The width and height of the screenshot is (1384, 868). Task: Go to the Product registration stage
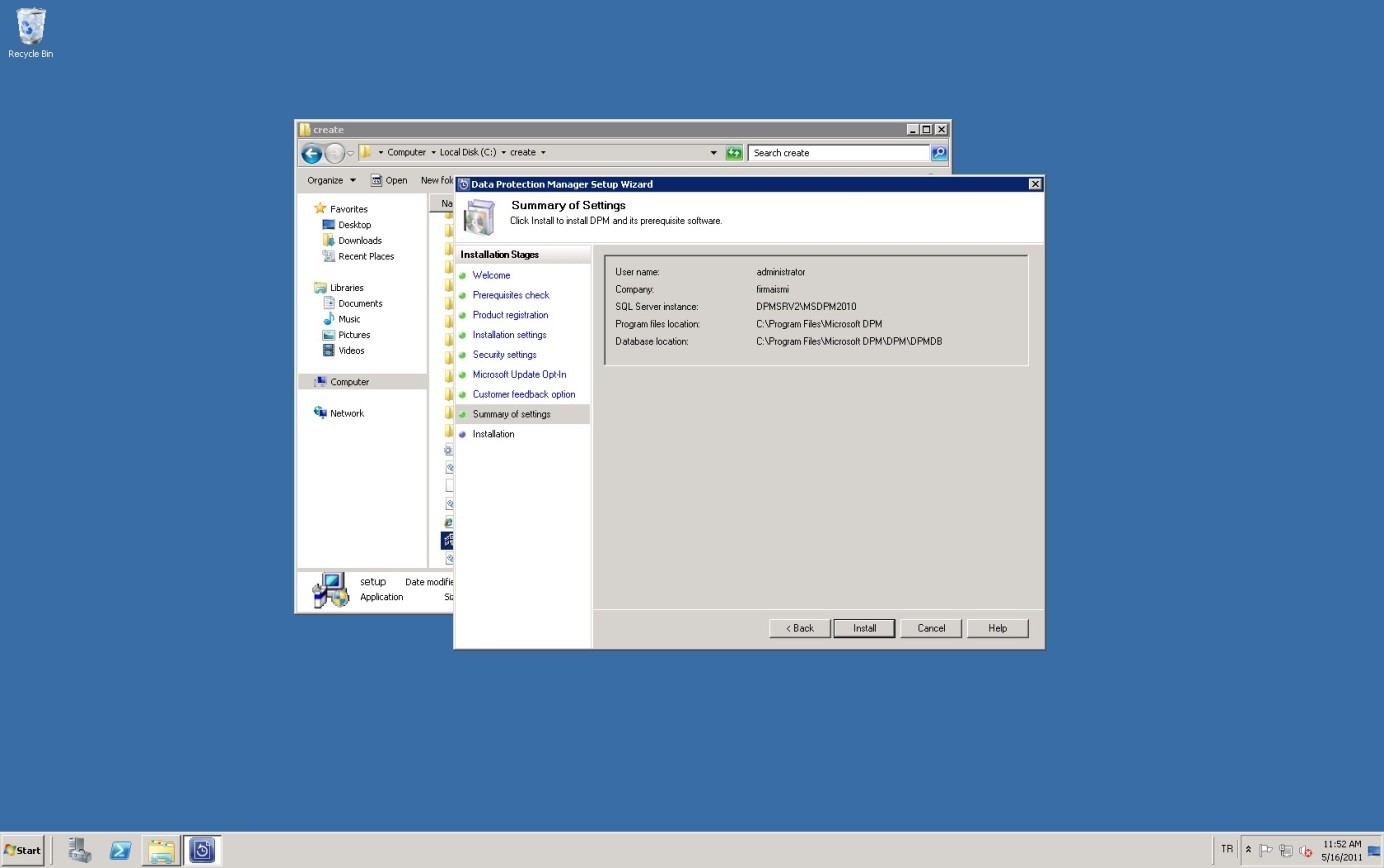point(510,315)
